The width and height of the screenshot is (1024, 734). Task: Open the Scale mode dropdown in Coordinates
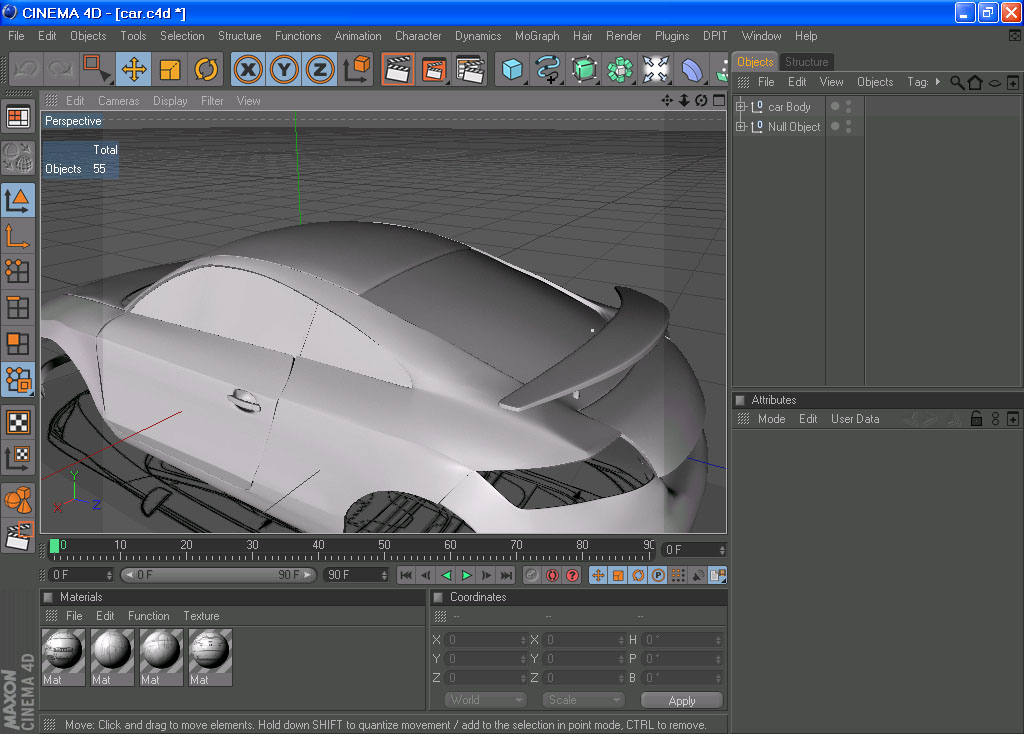(583, 700)
